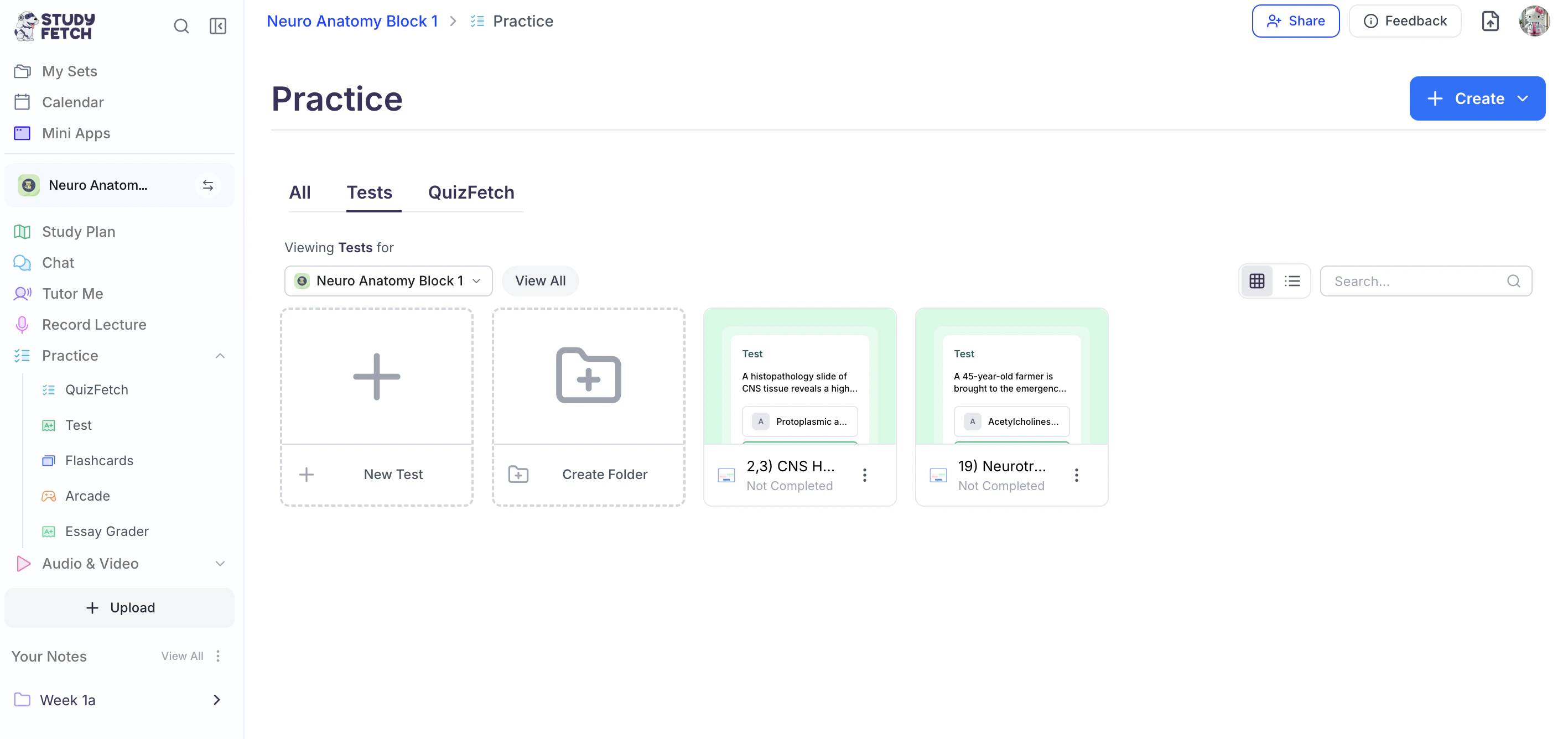Switch to the QuizFetch tab

tap(470, 192)
